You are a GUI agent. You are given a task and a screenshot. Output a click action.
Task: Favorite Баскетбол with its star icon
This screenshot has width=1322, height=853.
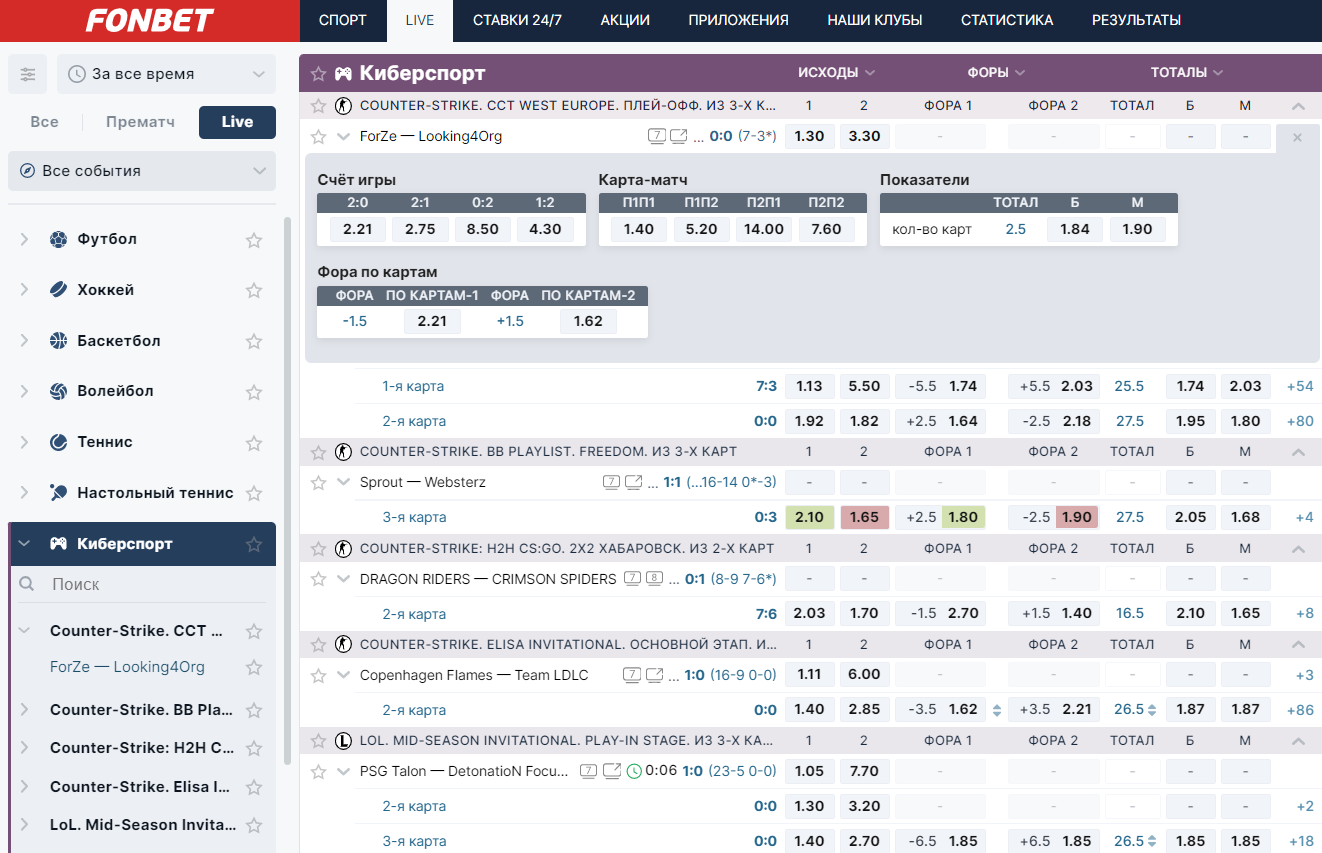[x=254, y=341]
